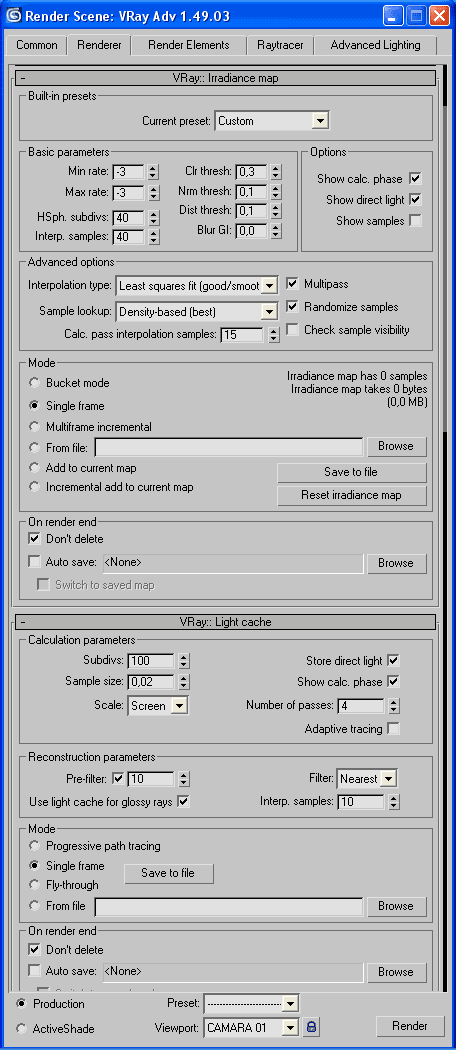The image size is (456, 1050).
Task: Toggle the Multipass checkbox
Action: coord(292,284)
